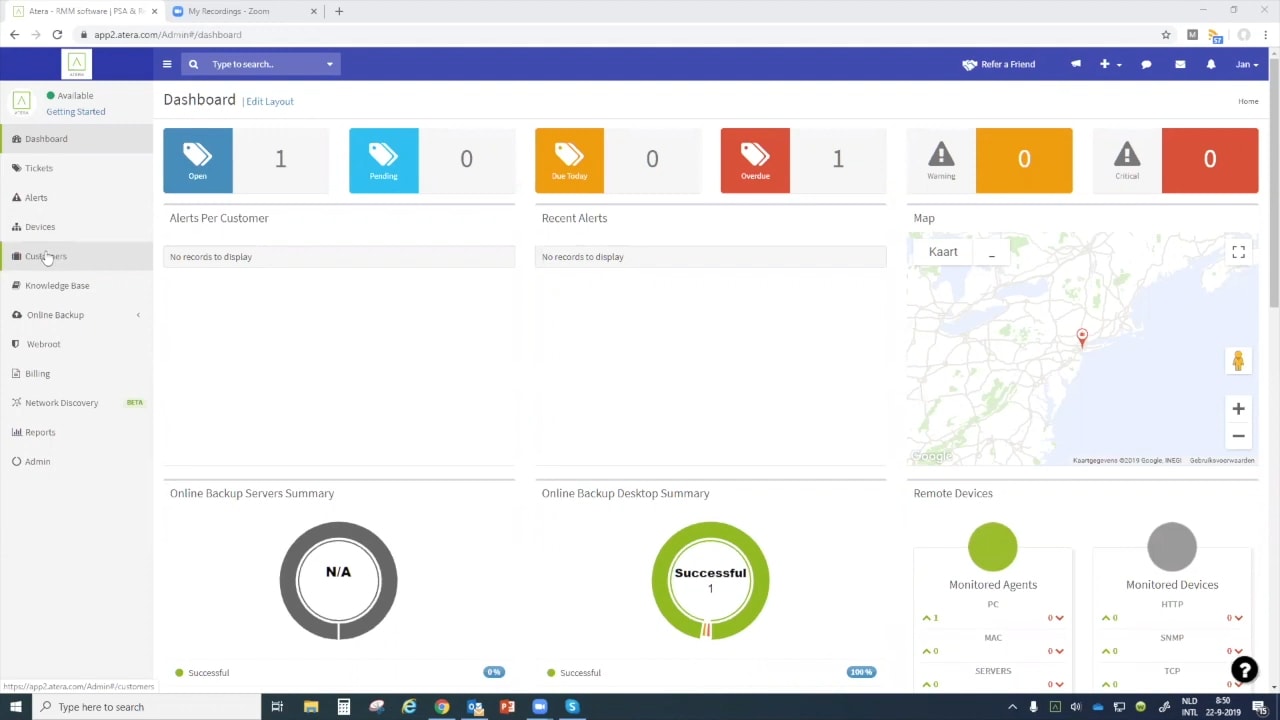Open the quick-add plus dropdown
The width and height of the screenshot is (1280, 720).
[x=1104, y=64]
